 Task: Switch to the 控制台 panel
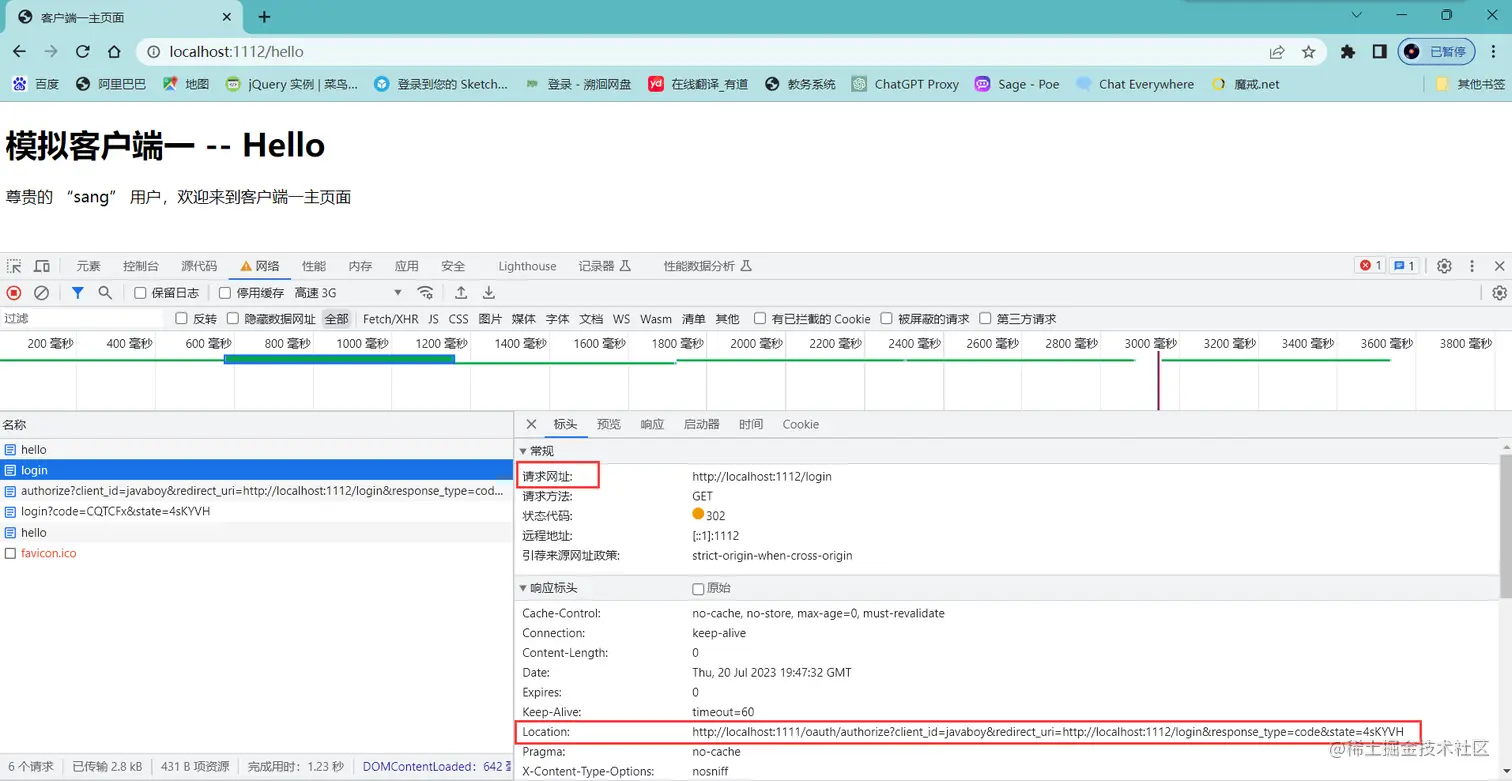[141, 266]
